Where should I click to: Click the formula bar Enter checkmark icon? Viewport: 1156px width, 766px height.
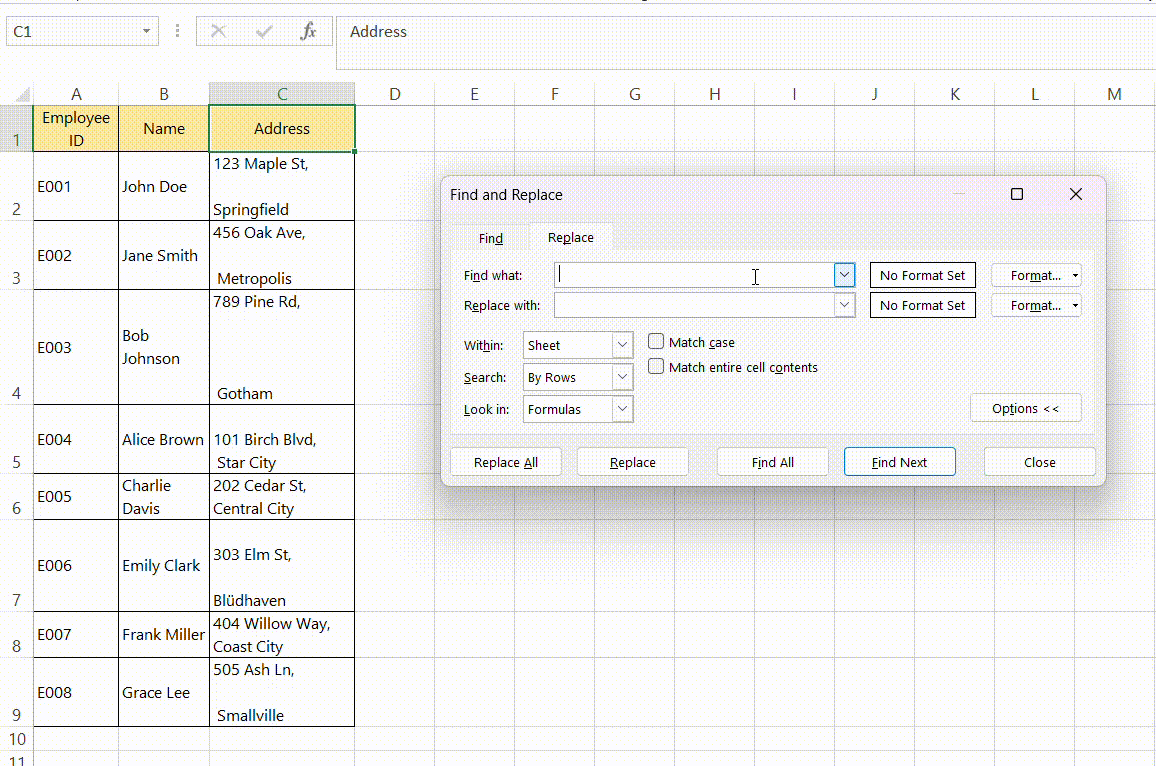[264, 31]
